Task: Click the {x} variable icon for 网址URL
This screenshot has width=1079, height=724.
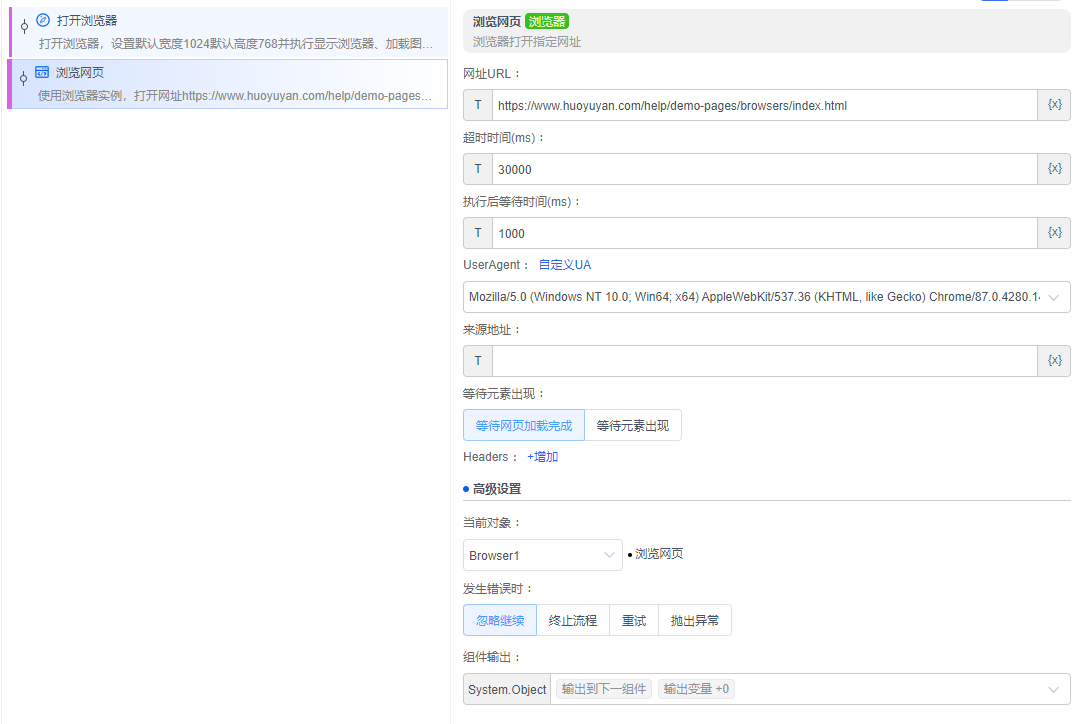Action: click(1054, 105)
